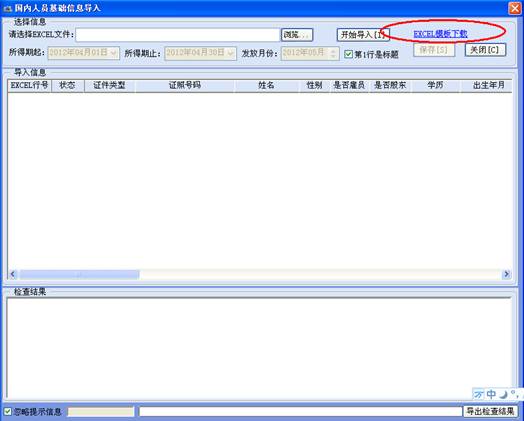Click the EXCEL模板下载 link
Screen dimensions: 524x421
[440, 34]
